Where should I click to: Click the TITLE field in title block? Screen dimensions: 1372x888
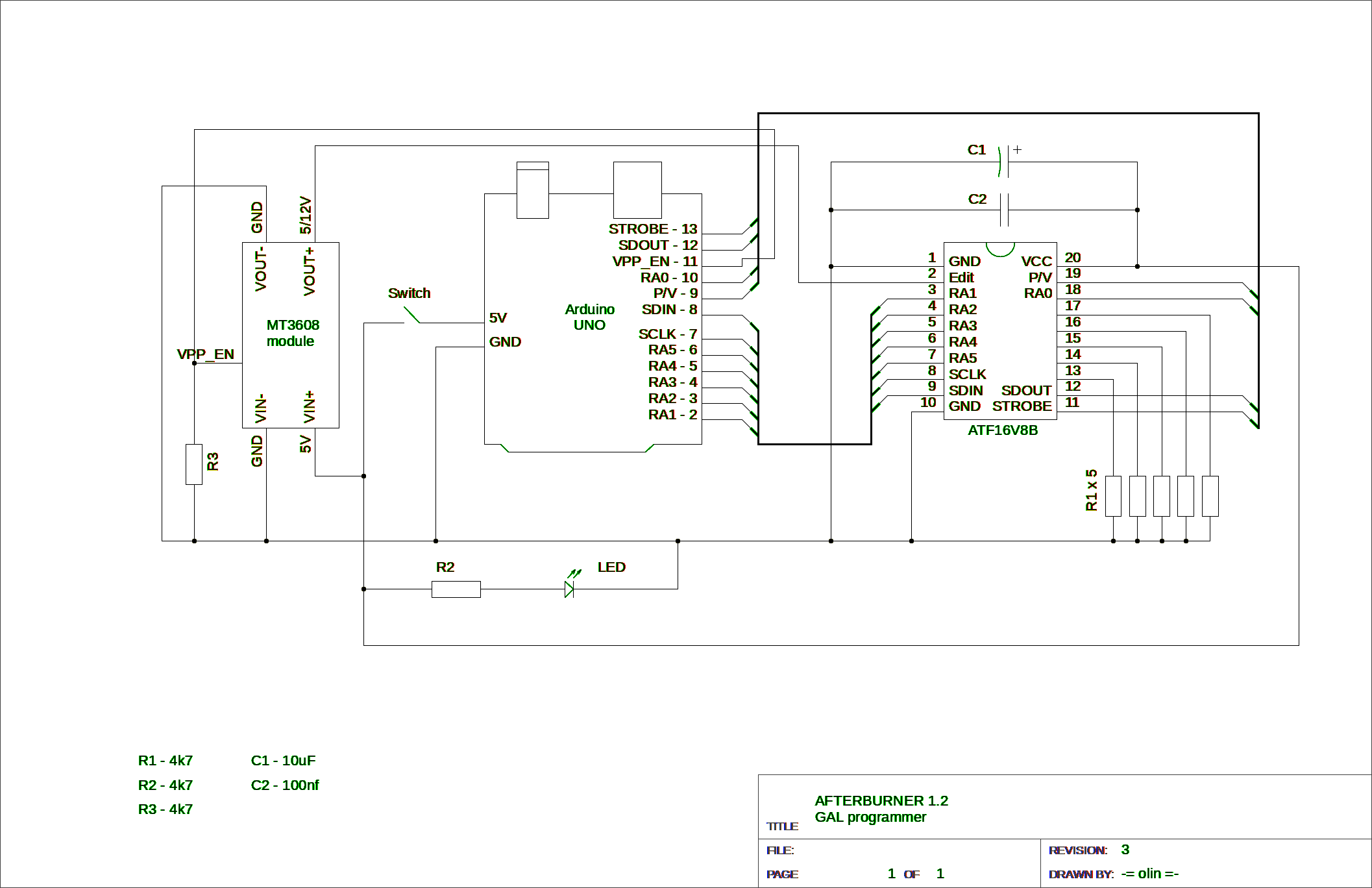[x=782, y=826]
